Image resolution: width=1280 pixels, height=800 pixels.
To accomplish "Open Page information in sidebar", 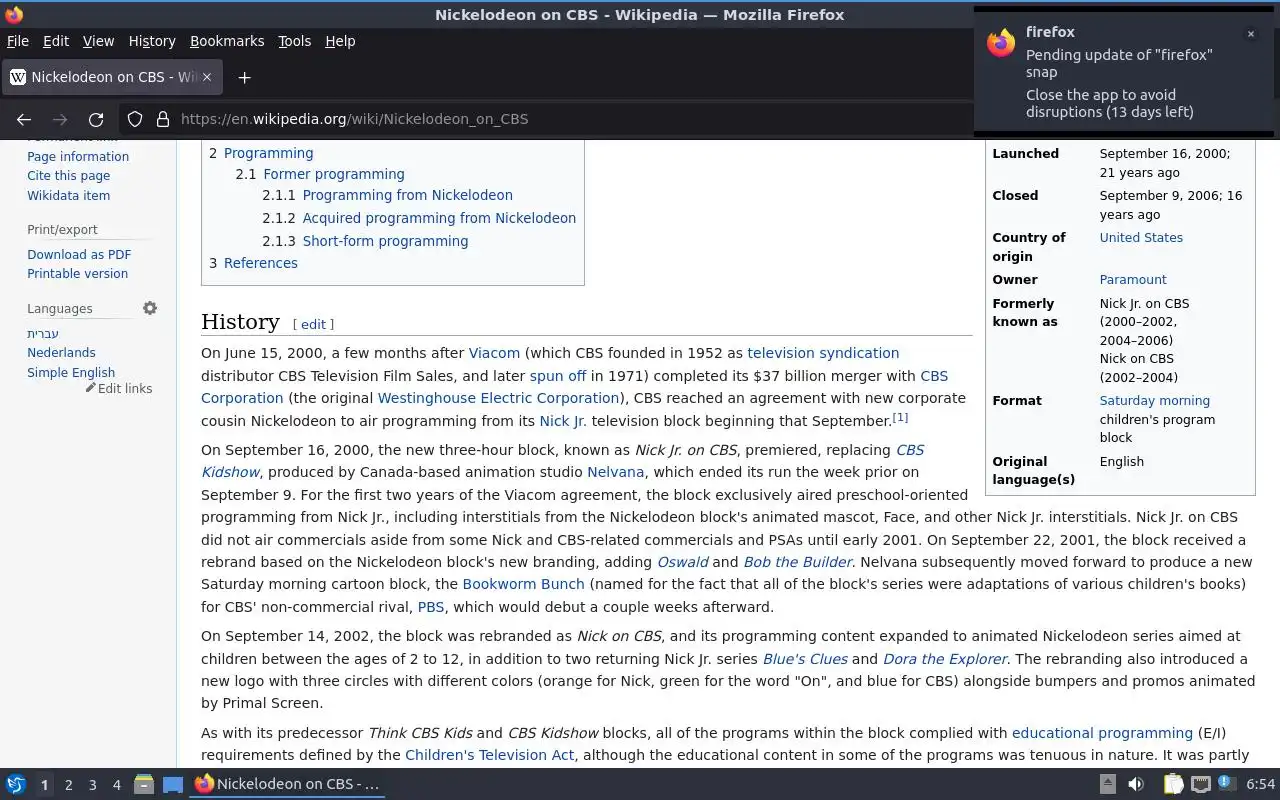I will pyautogui.click(x=78, y=157).
